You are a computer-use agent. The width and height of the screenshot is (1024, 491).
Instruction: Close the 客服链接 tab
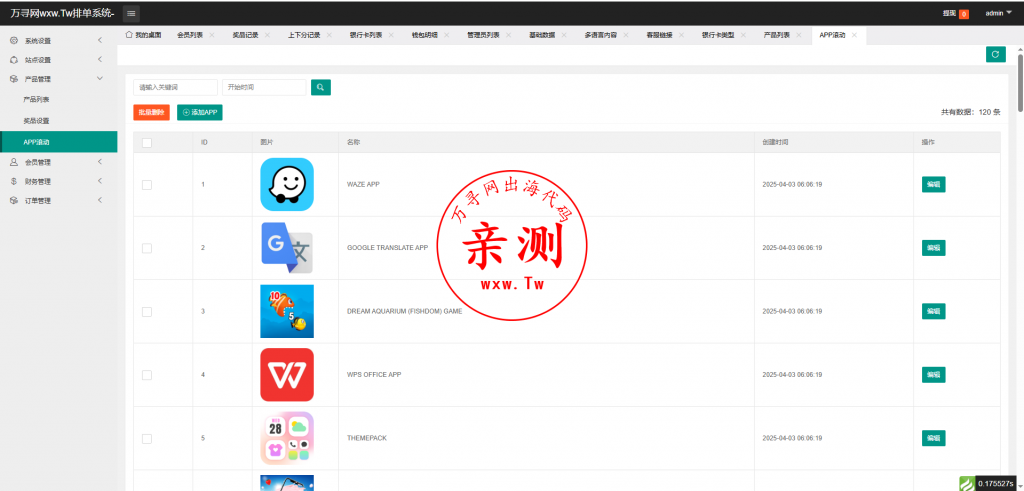click(x=682, y=35)
